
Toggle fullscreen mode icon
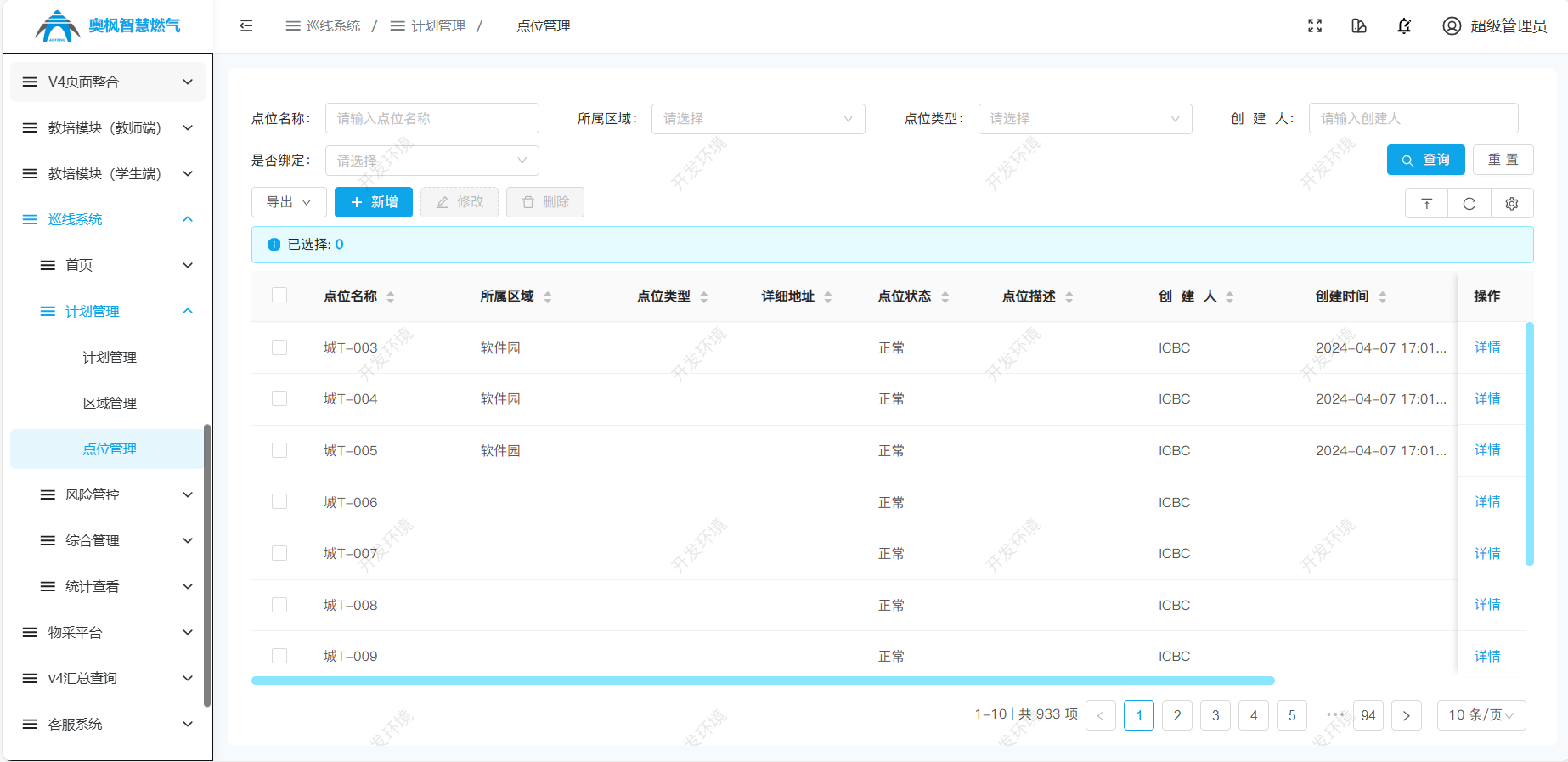(x=1315, y=25)
